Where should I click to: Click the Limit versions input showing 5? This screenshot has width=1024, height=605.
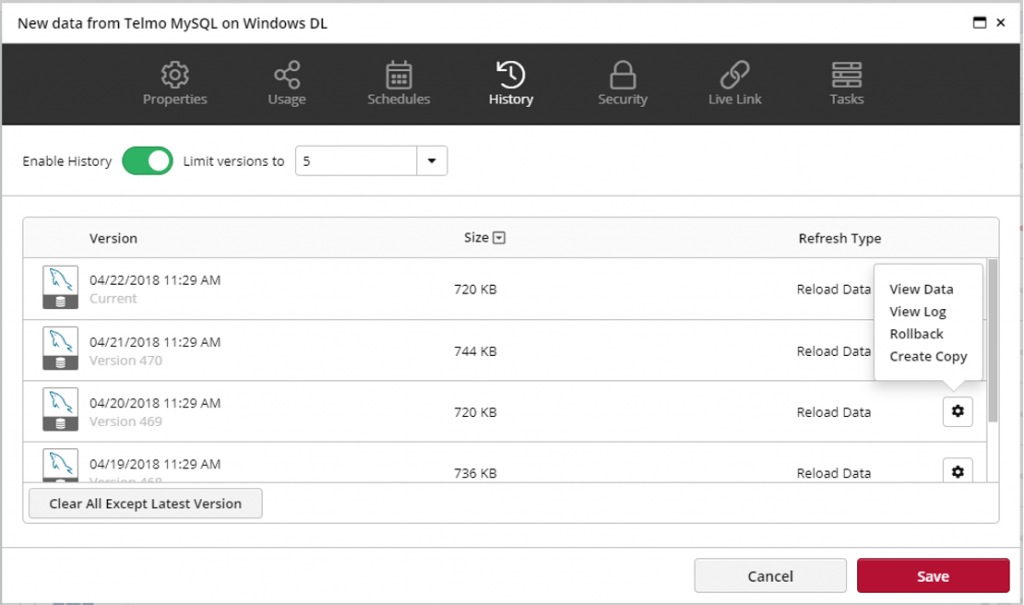pos(356,161)
